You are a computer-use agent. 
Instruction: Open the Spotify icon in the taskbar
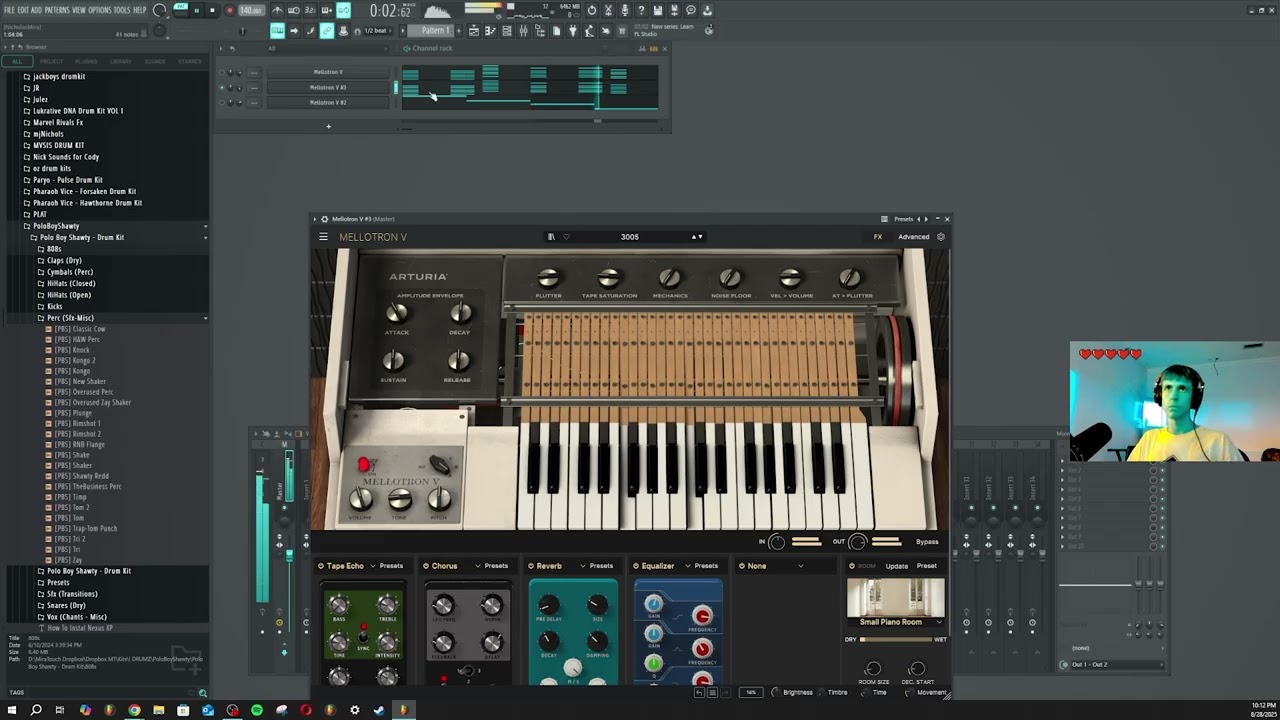pyautogui.click(x=257, y=710)
